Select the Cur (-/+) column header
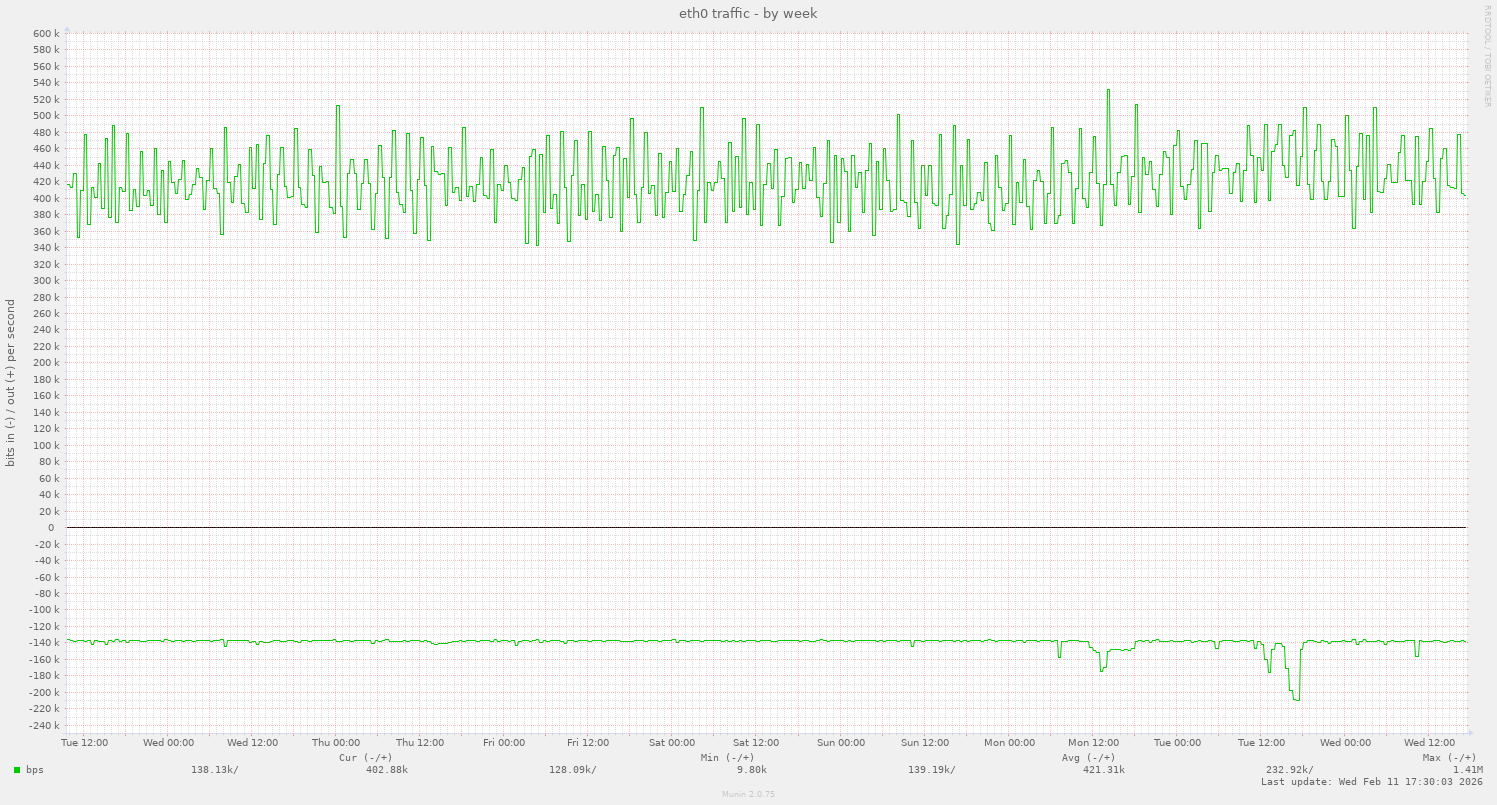The width and height of the screenshot is (1497, 805). [x=367, y=757]
